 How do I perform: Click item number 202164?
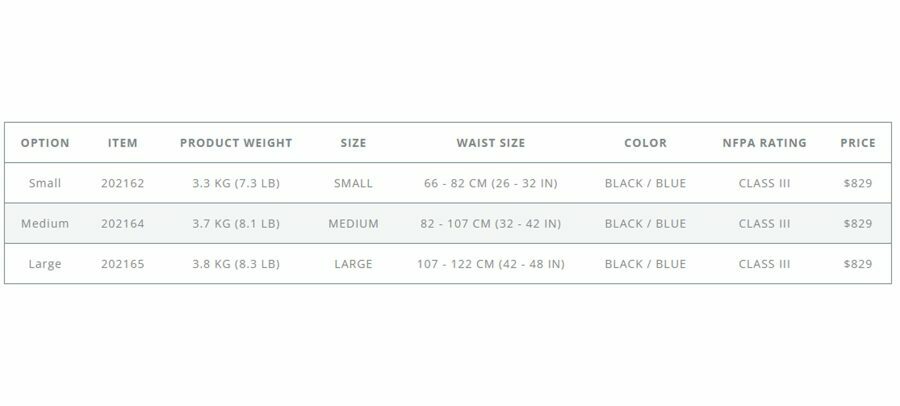(x=123, y=224)
